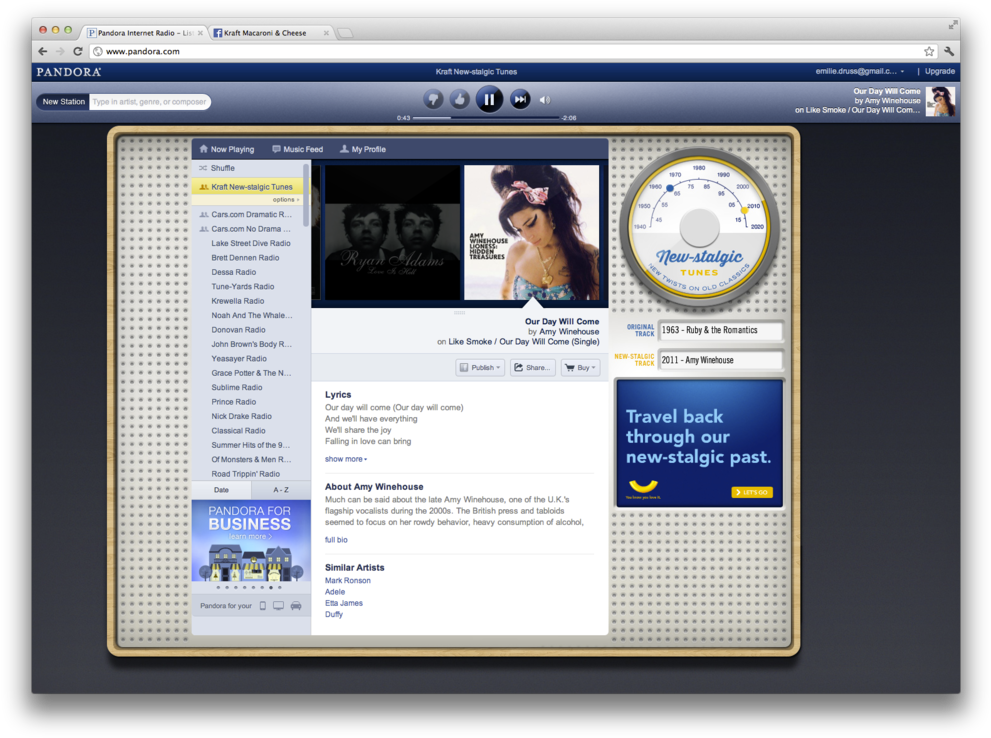
Task: Click now-playing album thumbnail at top right
Action: (940, 101)
